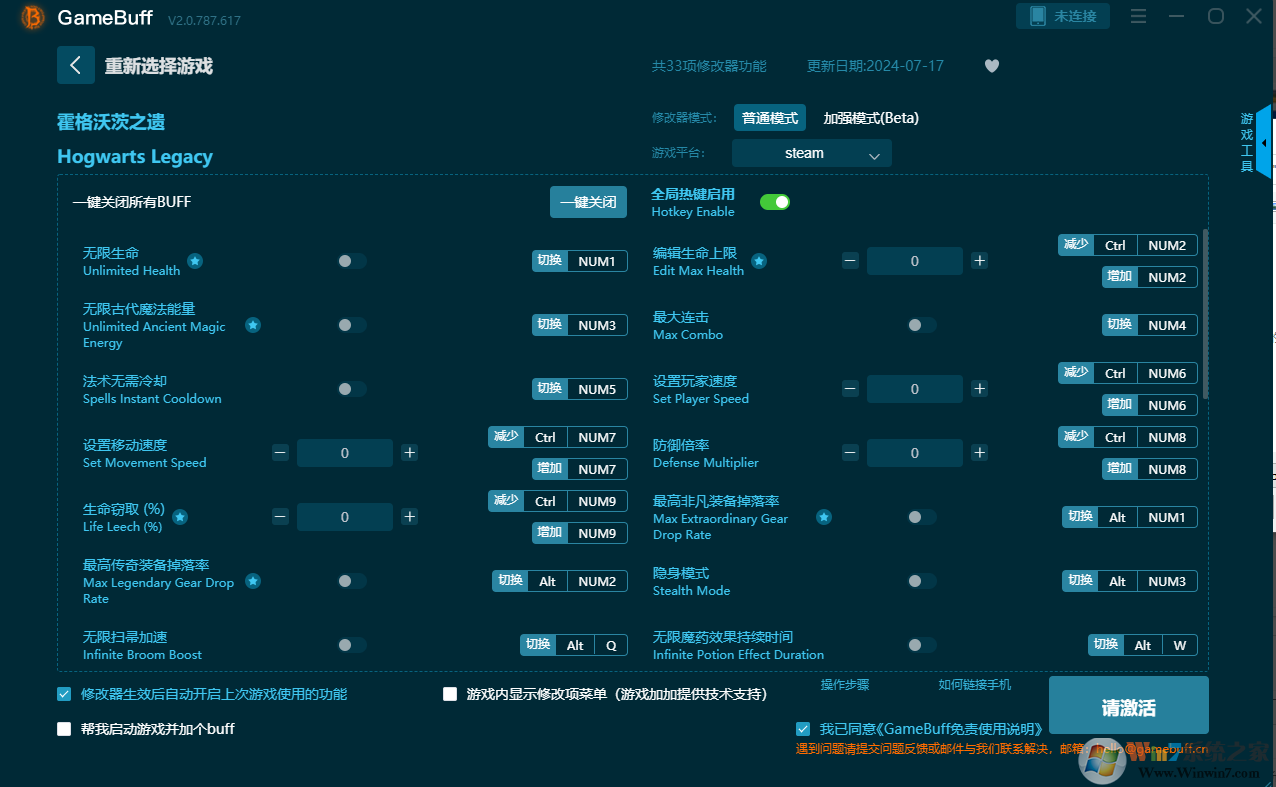The image size is (1276, 787).
Task: Toggle Unlimited Ancient Magic Energy switch
Action: click(x=352, y=325)
